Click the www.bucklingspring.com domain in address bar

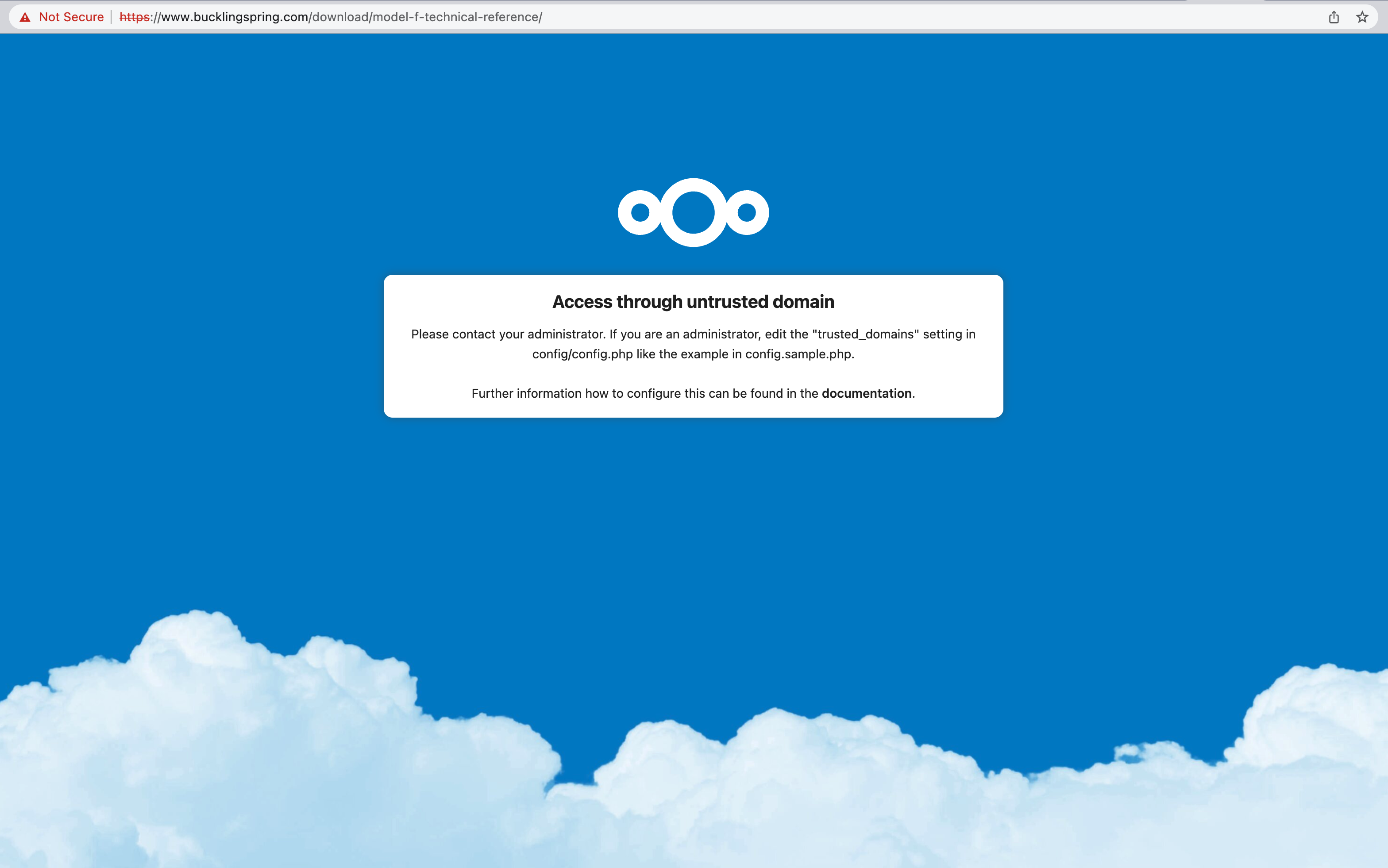tap(234, 17)
